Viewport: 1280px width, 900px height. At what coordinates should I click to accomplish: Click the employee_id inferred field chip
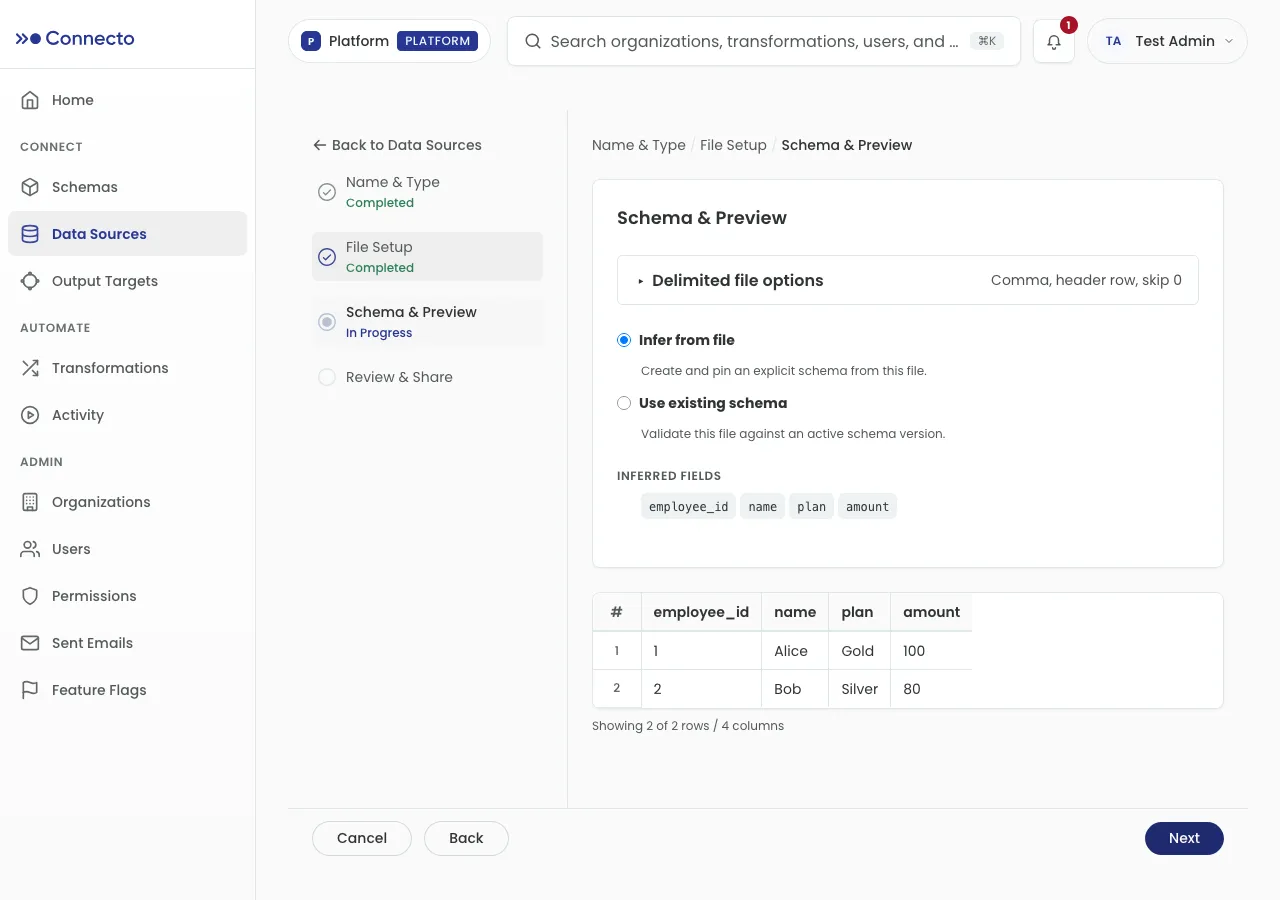click(688, 506)
